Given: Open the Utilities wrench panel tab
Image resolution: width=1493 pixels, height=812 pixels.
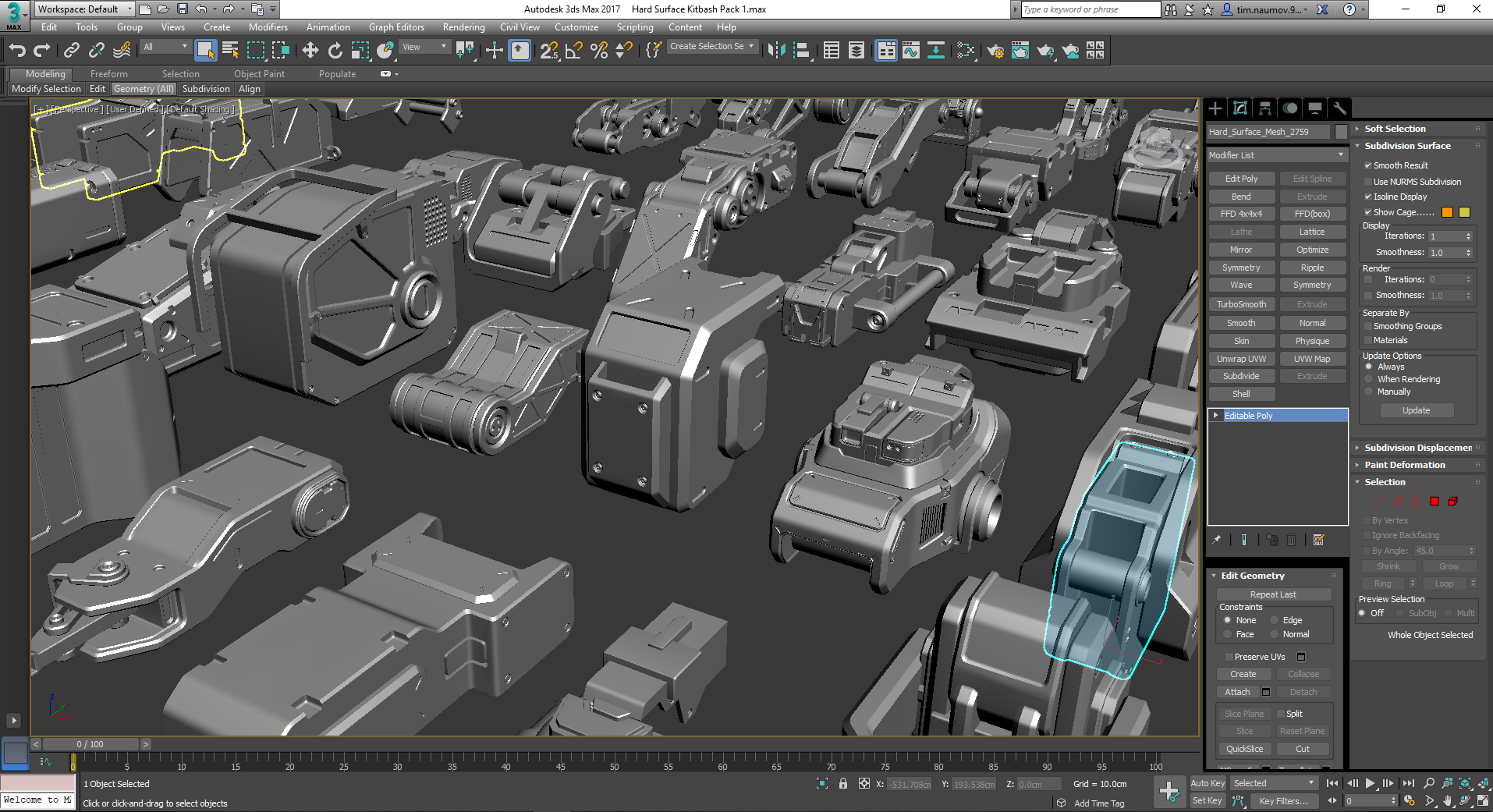Looking at the screenshot, I should [1340, 108].
